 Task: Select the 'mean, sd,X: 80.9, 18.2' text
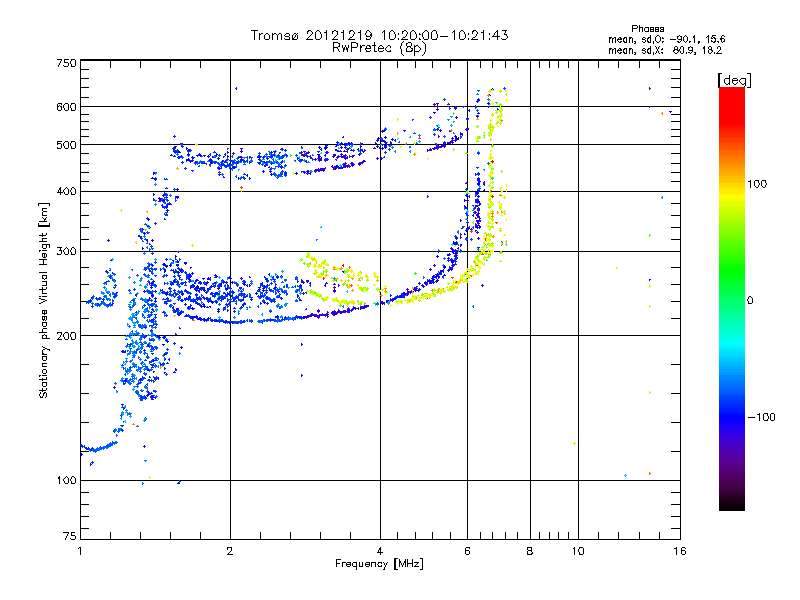(x=665, y=50)
